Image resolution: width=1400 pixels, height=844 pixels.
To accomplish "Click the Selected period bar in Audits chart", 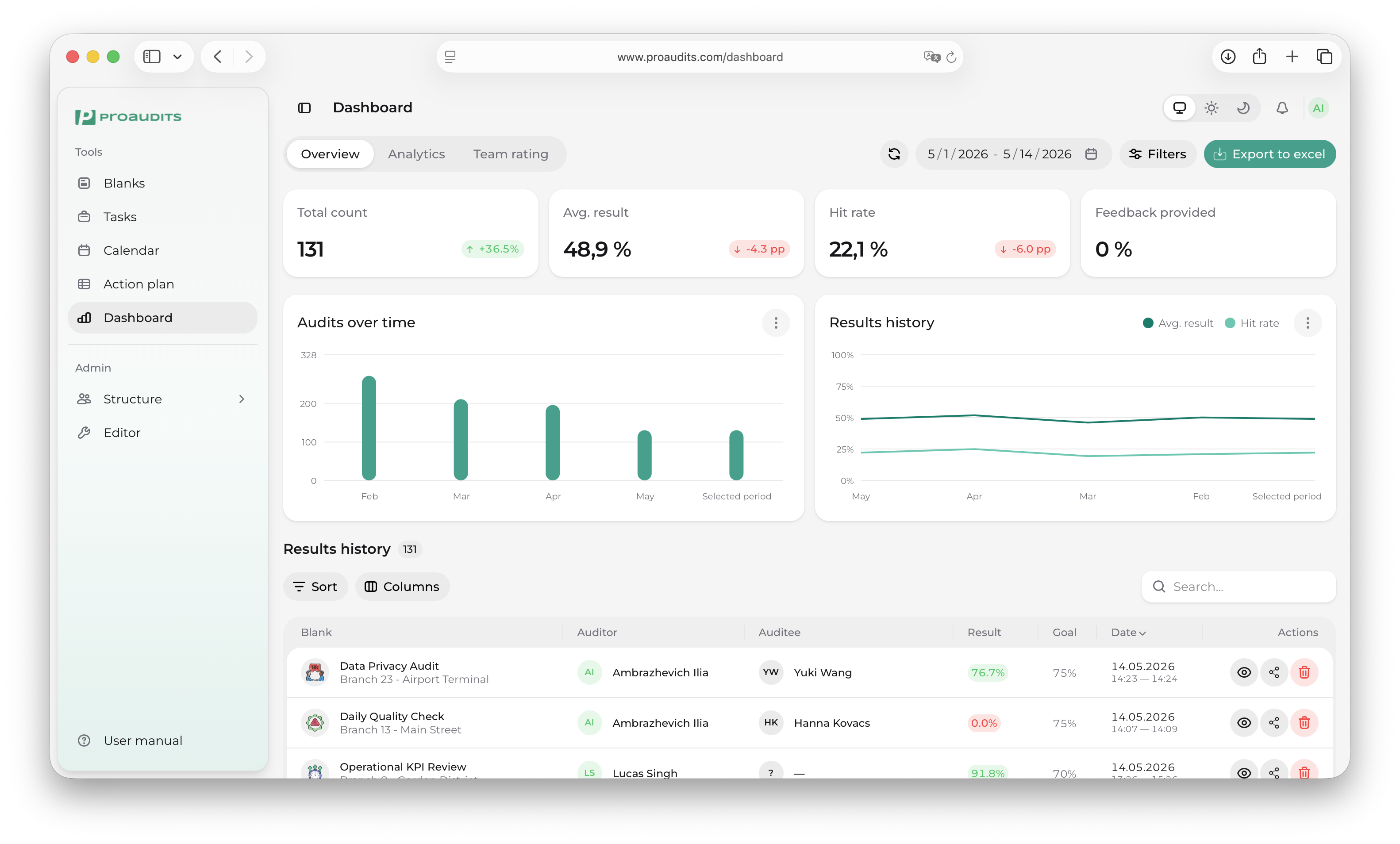I will click(x=736, y=455).
